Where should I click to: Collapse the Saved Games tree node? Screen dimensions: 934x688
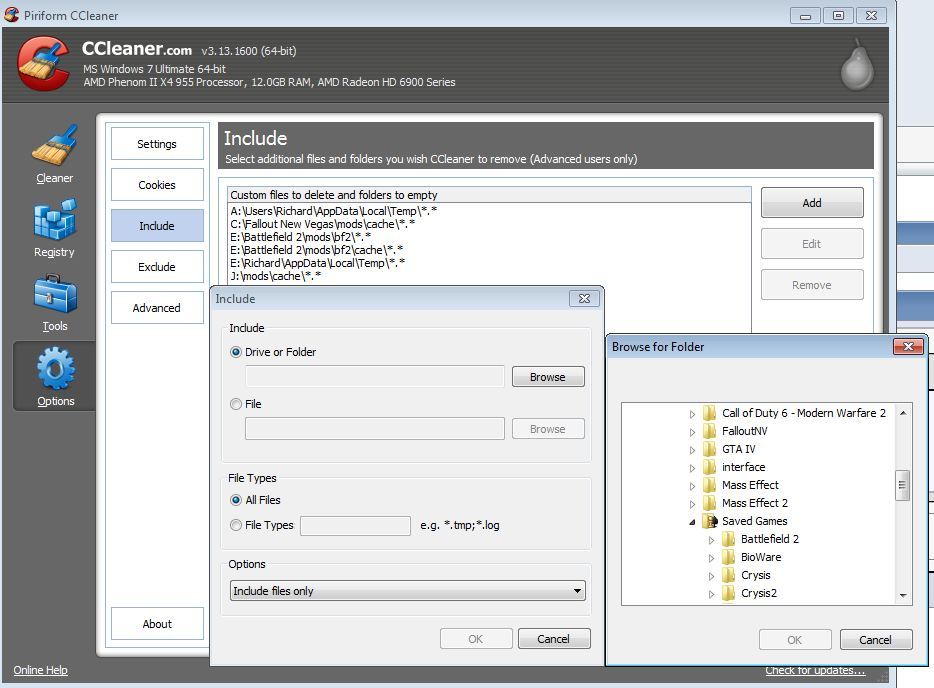pos(692,522)
